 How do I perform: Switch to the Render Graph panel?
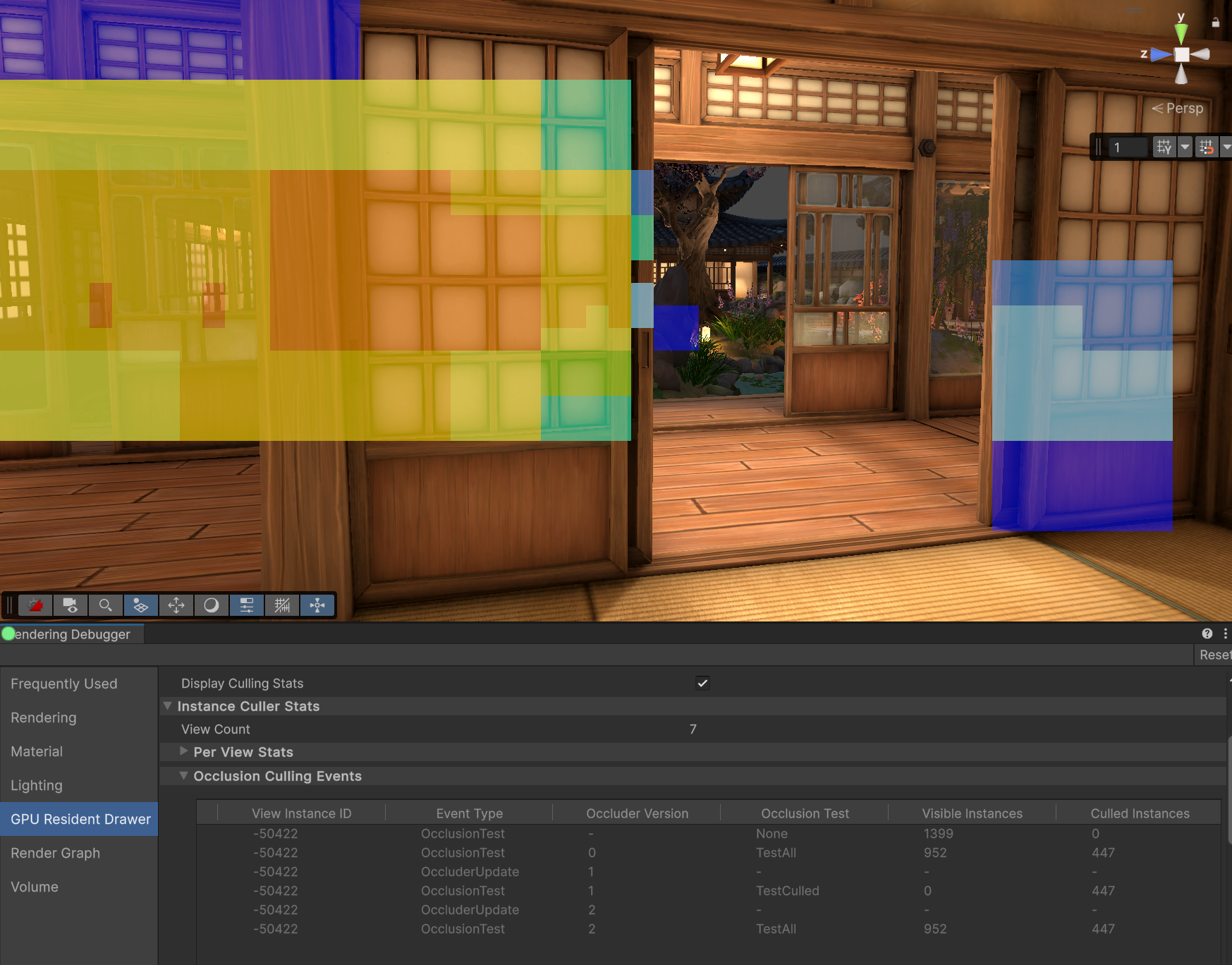(55, 853)
